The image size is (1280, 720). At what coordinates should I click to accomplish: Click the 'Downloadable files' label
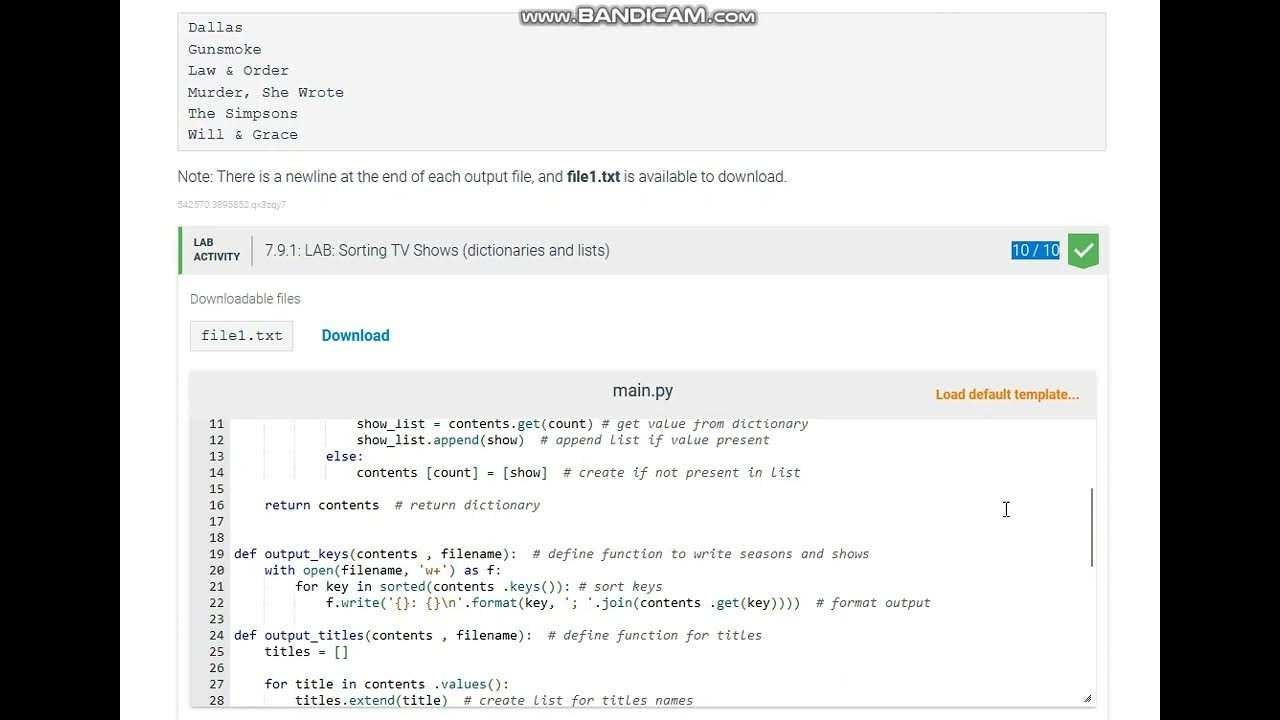pyautogui.click(x=245, y=299)
